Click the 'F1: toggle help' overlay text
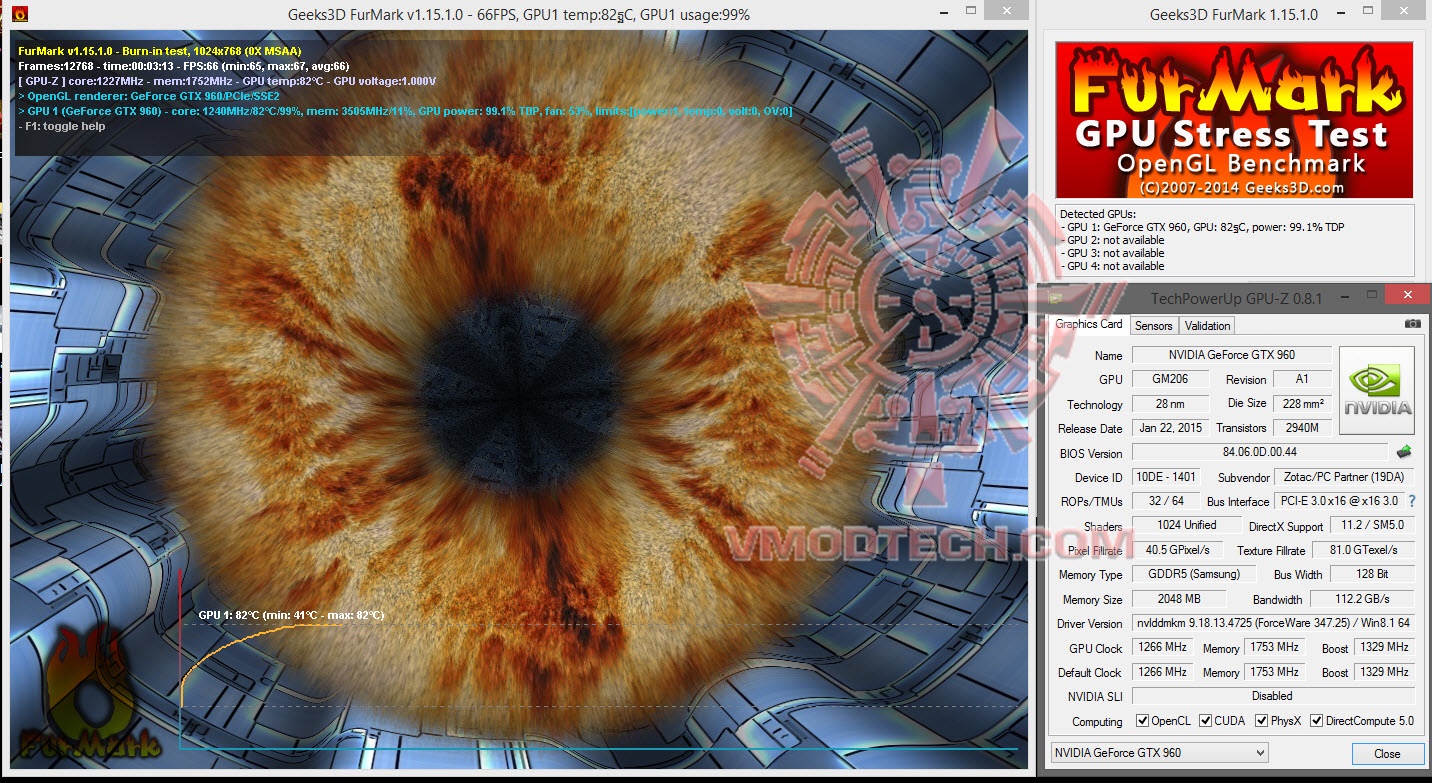This screenshot has width=1432, height=783. (x=62, y=126)
